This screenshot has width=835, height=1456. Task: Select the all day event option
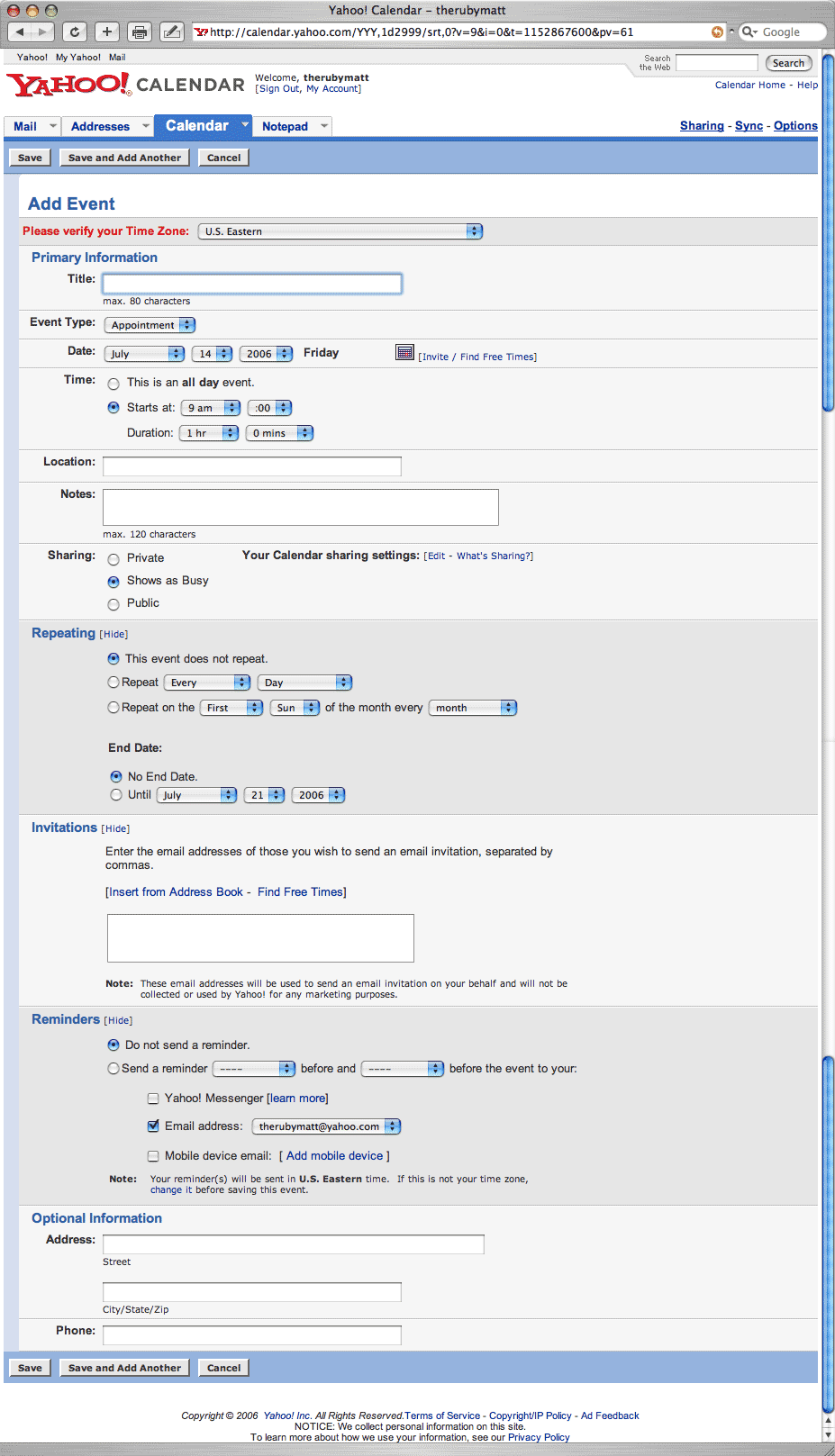point(113,384)
